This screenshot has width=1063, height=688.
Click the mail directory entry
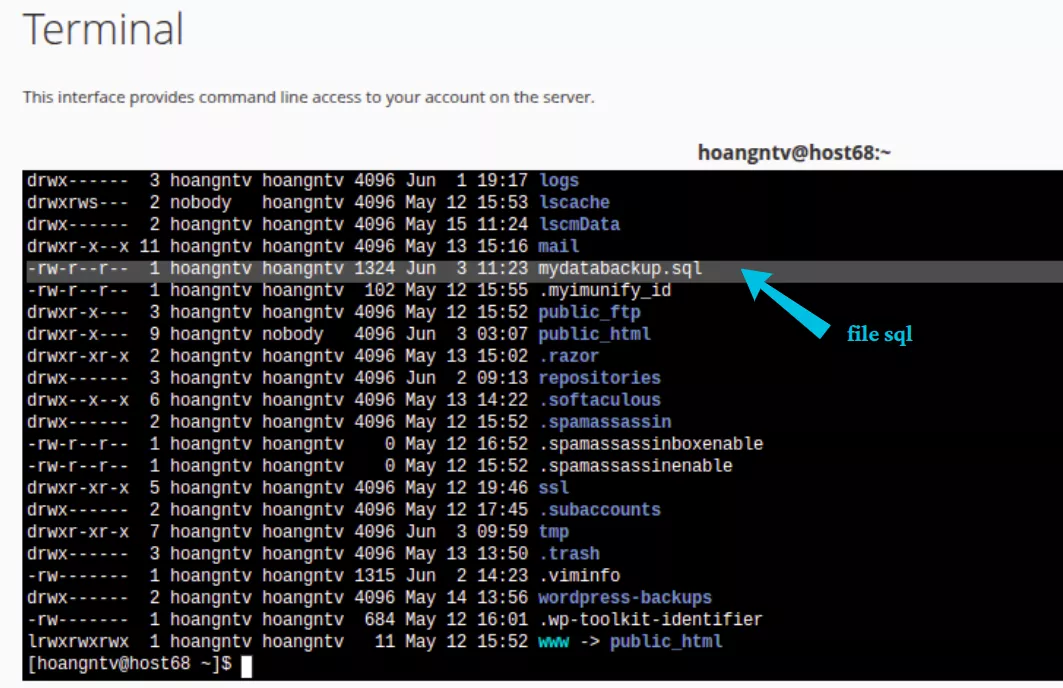point(556,246)
